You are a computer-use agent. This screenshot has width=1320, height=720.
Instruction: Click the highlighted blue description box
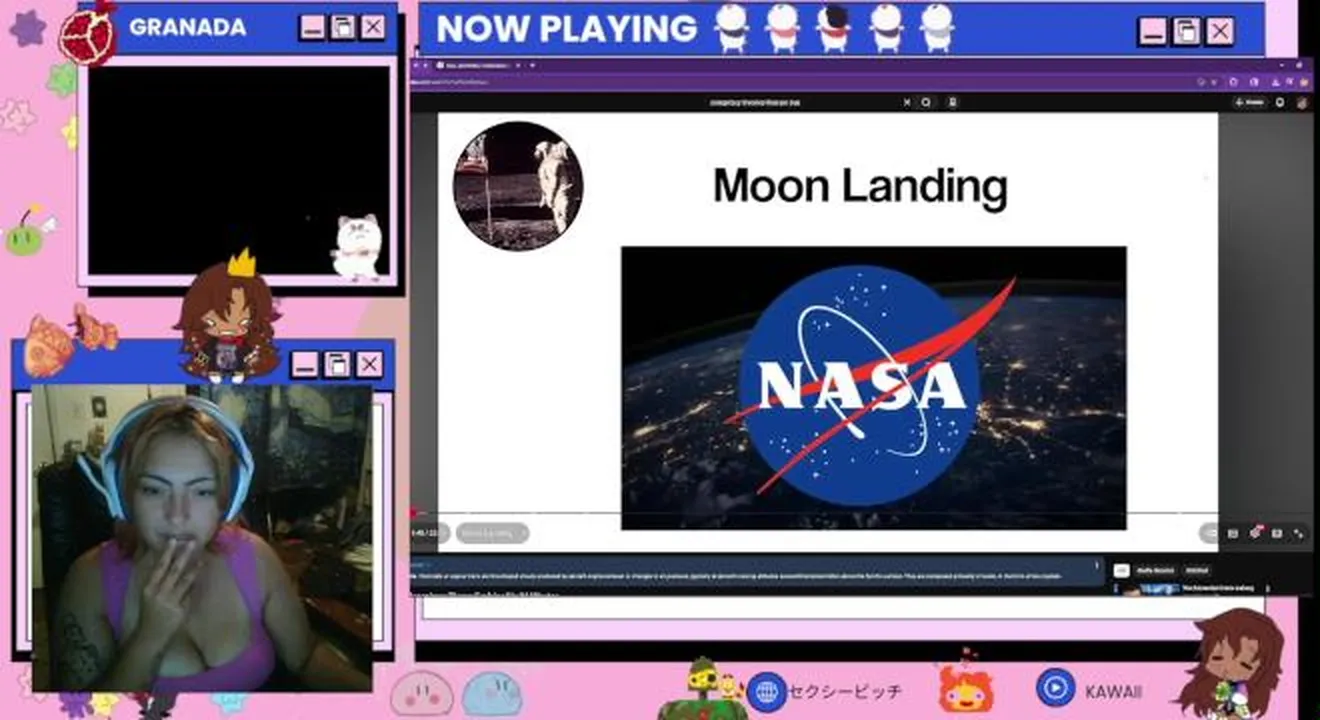[757, 571]
